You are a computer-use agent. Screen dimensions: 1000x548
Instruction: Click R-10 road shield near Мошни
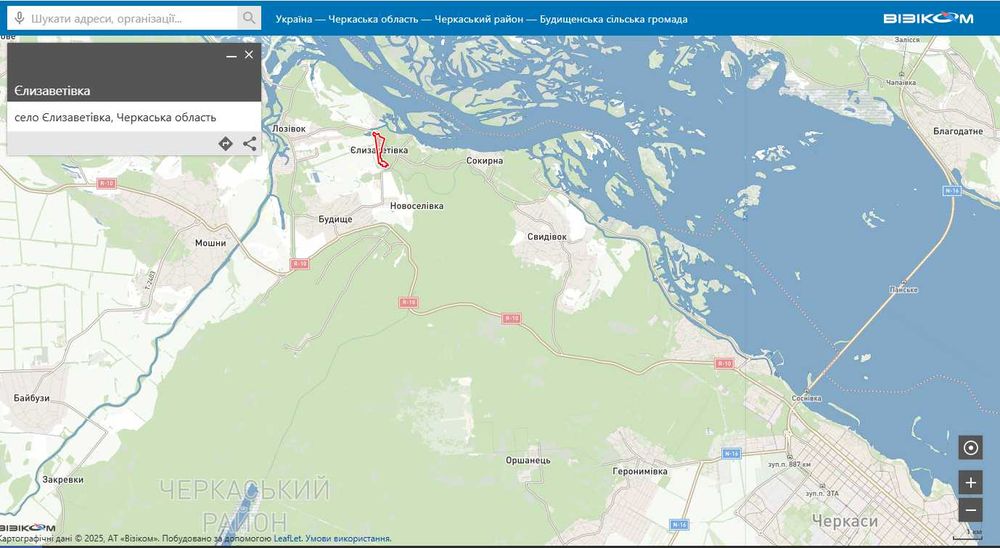pos(107,184)
